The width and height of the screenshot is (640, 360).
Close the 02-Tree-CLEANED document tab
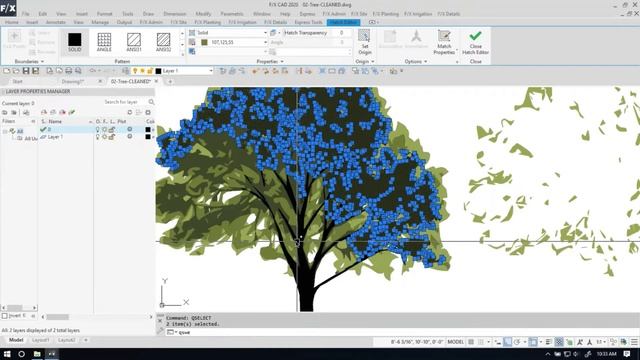click(156, 82)
